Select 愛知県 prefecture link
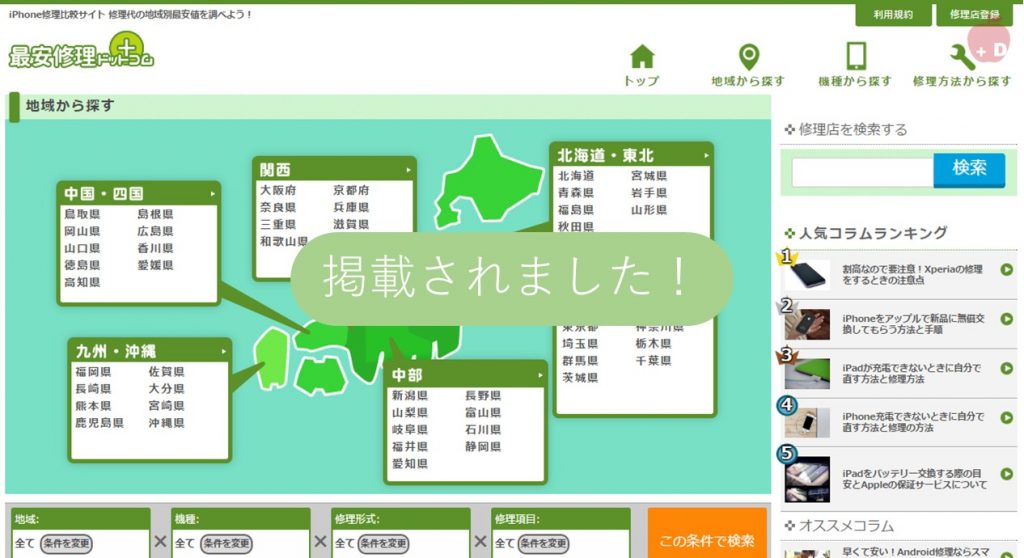Viewport: 1024px width, 558px height. (x=409, y=464)
